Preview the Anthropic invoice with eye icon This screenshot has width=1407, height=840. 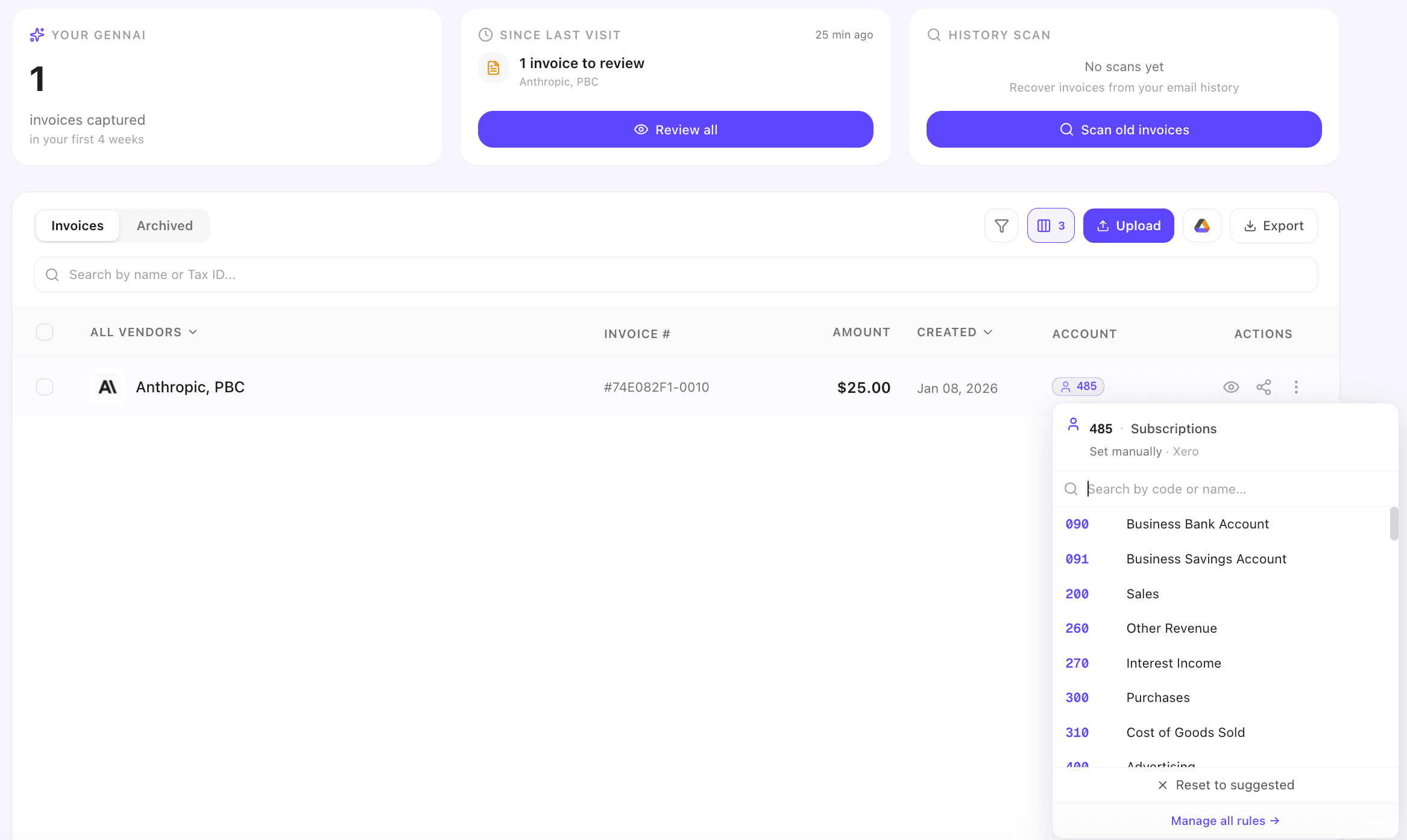click(x=1231, y=387)
